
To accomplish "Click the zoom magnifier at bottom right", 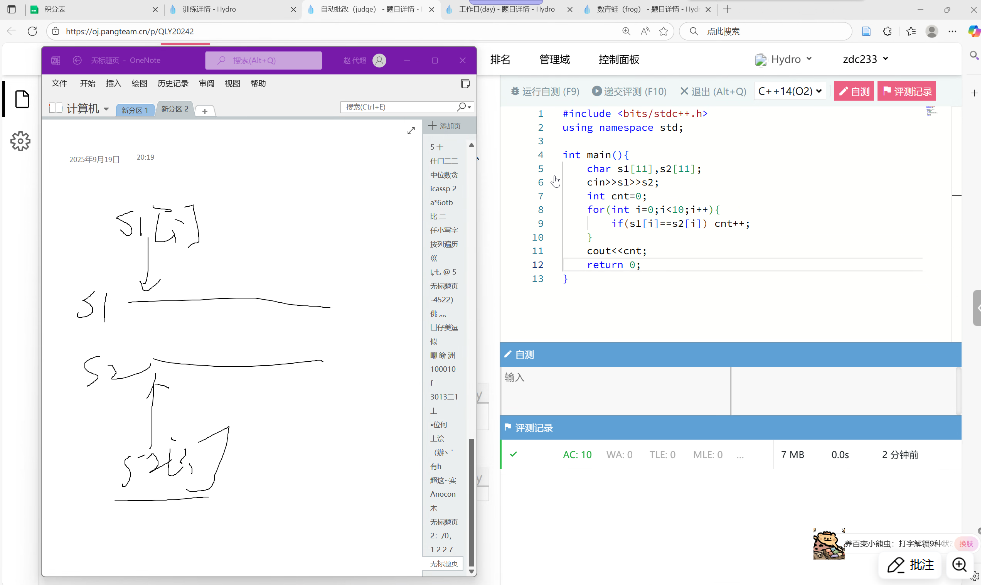I will click(x=960, y=565).
